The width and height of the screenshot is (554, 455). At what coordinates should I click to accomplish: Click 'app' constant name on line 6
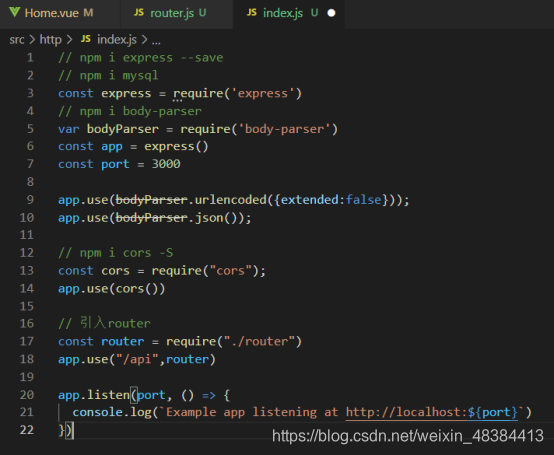click(112, 147)
